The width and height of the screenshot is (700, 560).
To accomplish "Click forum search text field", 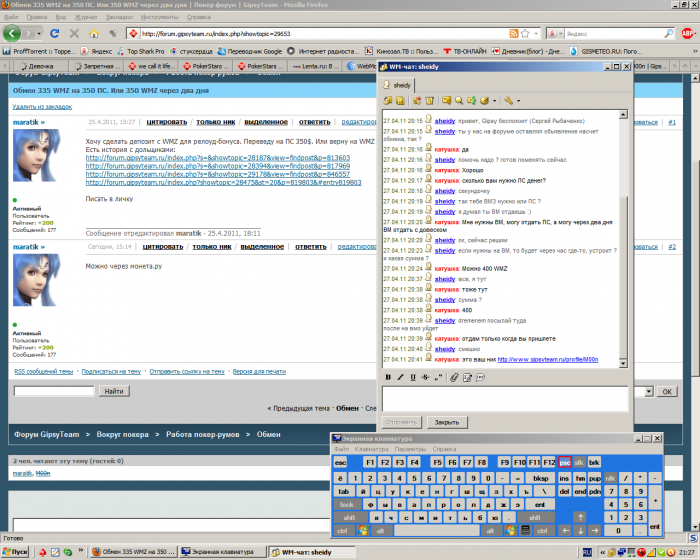I will 54,391.
